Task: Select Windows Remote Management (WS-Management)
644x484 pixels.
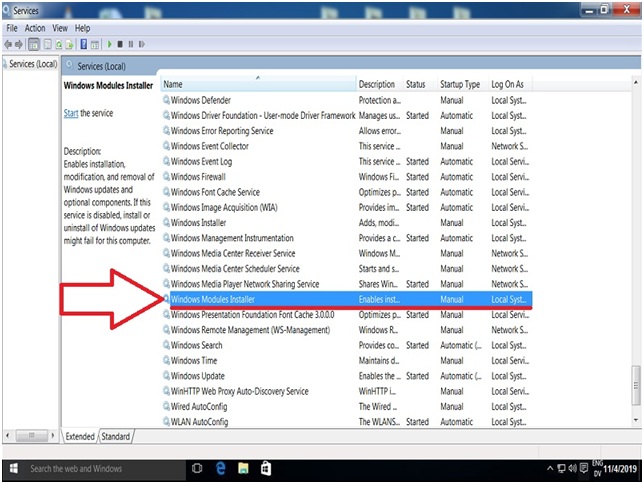Action: pos(346,330)
